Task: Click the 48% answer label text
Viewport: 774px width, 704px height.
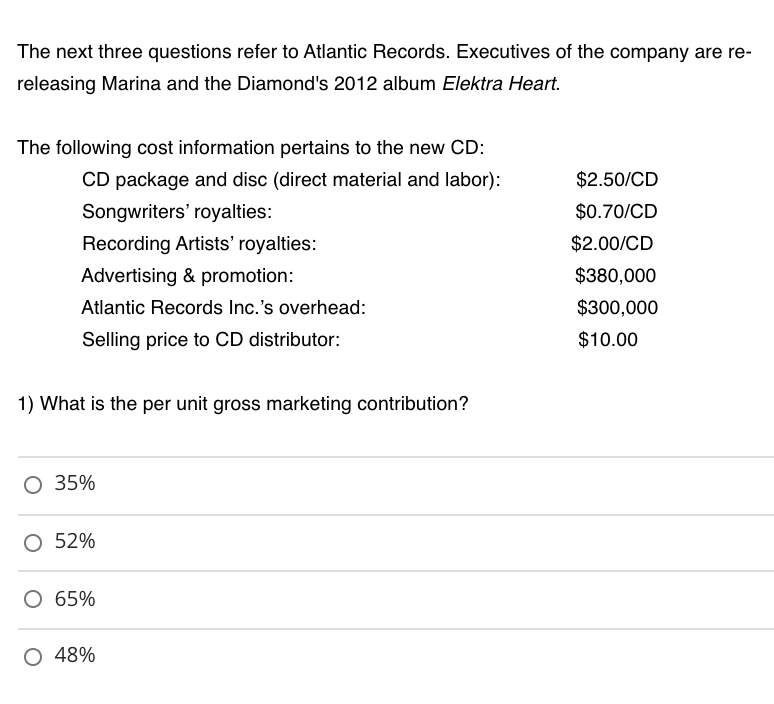Action: pyautogui.click(x=75, y=655)
